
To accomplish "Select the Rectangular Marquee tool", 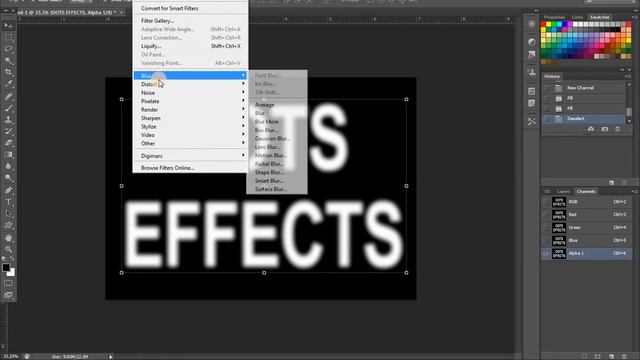I will tap(8, 38).
